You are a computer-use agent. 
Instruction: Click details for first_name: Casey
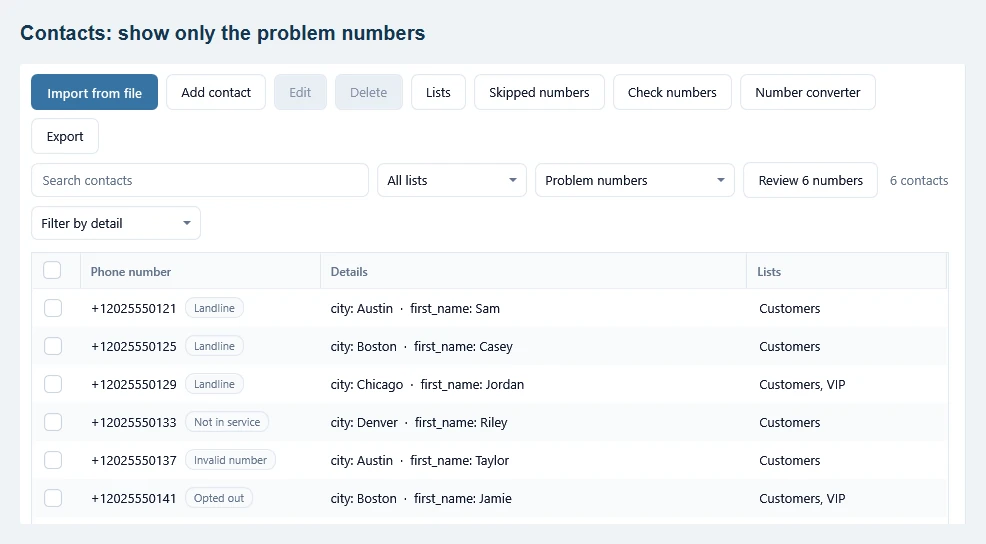421,347
